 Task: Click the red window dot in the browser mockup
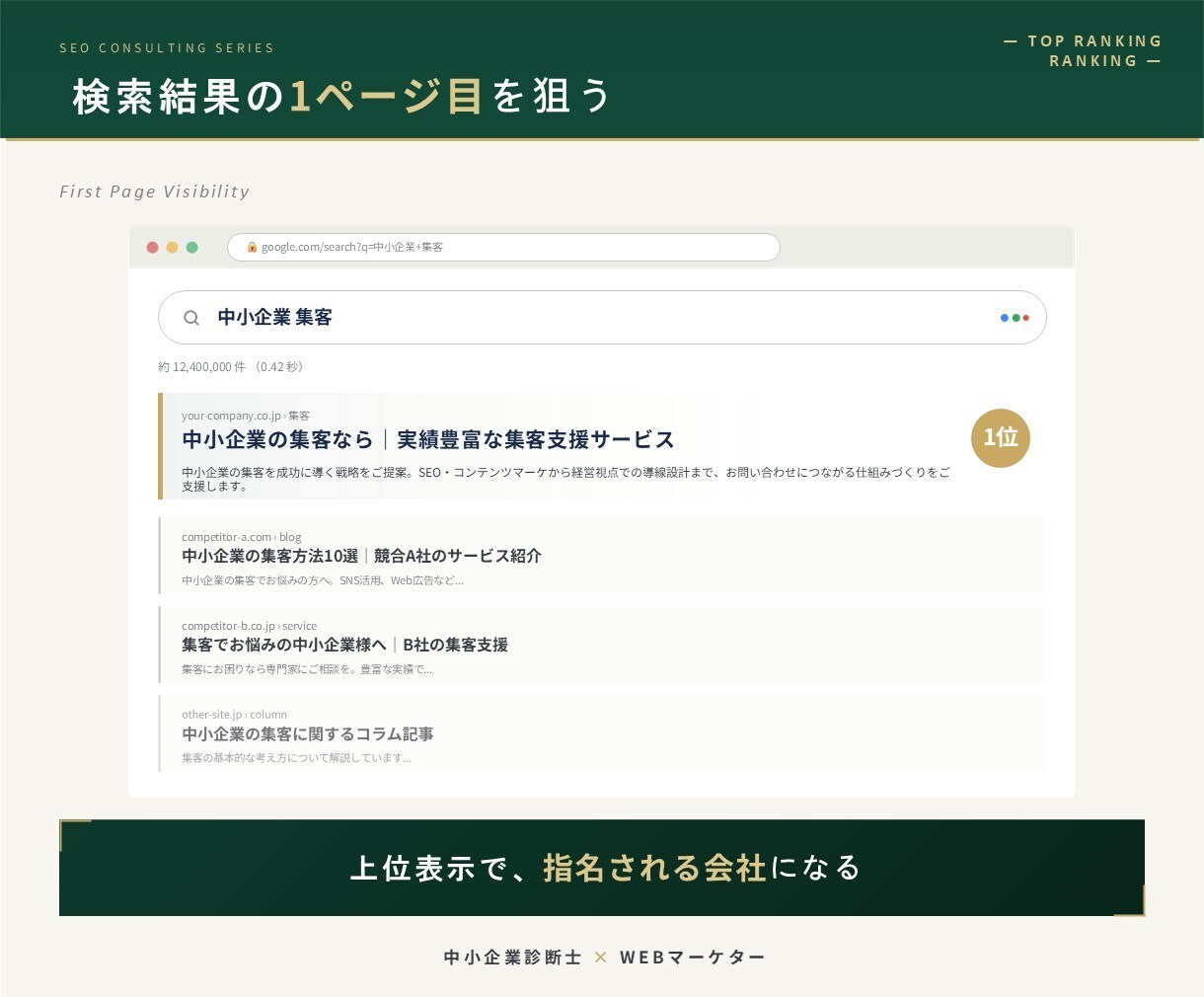152,247
